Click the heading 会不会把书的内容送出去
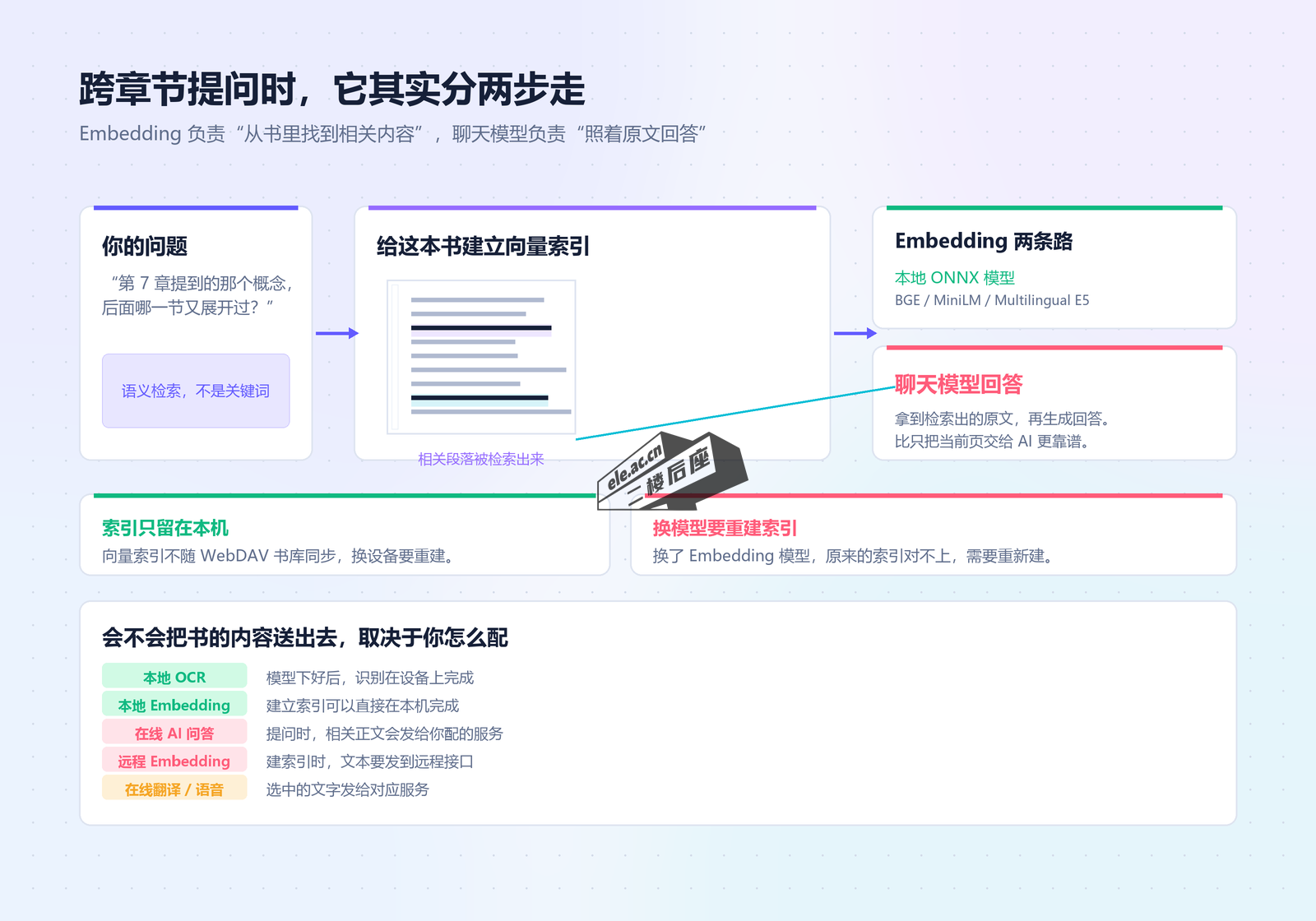The image size is (1316, 921). (220, 637)
